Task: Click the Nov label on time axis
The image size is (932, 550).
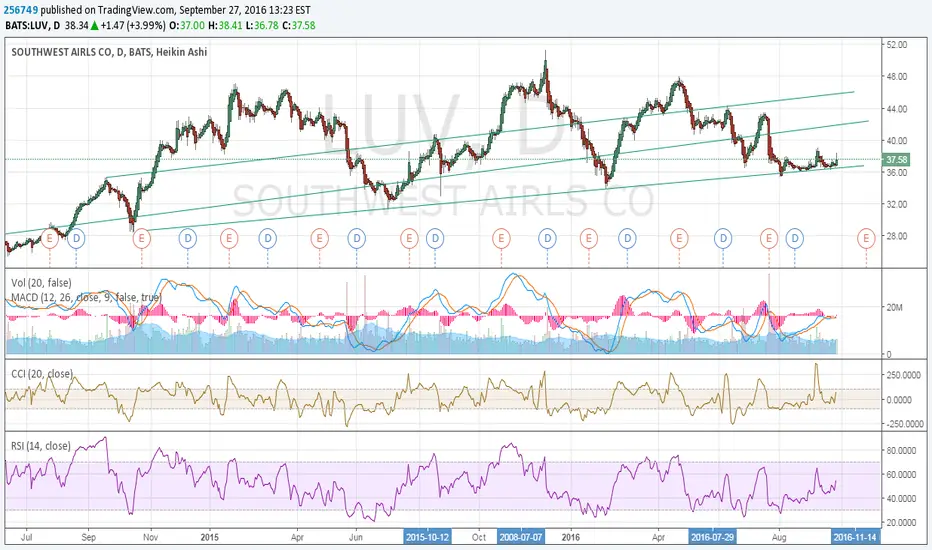Action: tap(150, 537)
